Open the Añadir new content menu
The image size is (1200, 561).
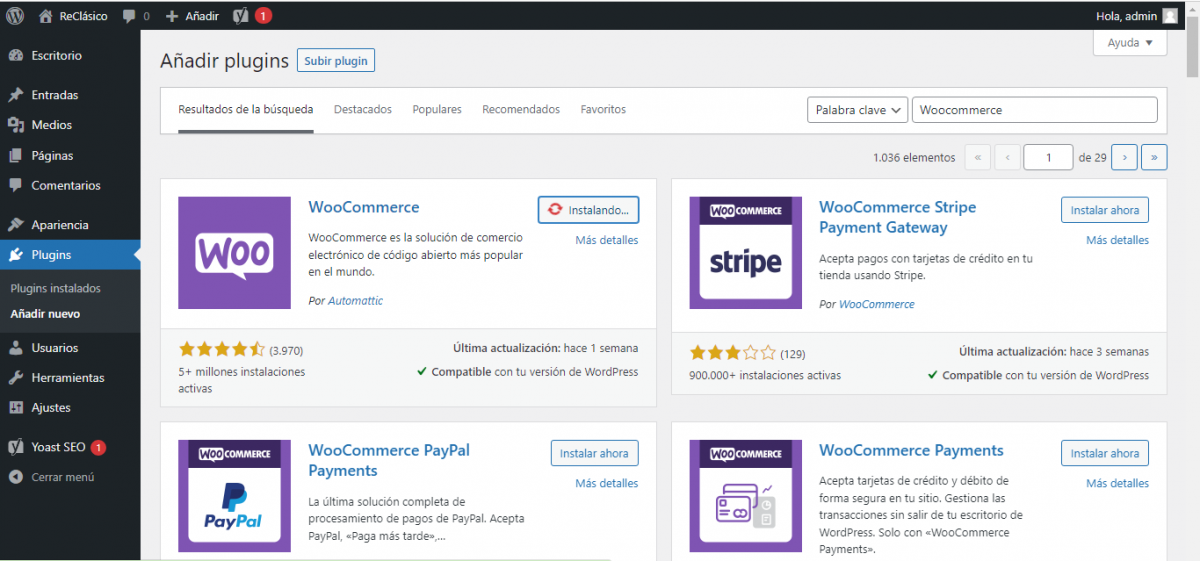(192, 16)
